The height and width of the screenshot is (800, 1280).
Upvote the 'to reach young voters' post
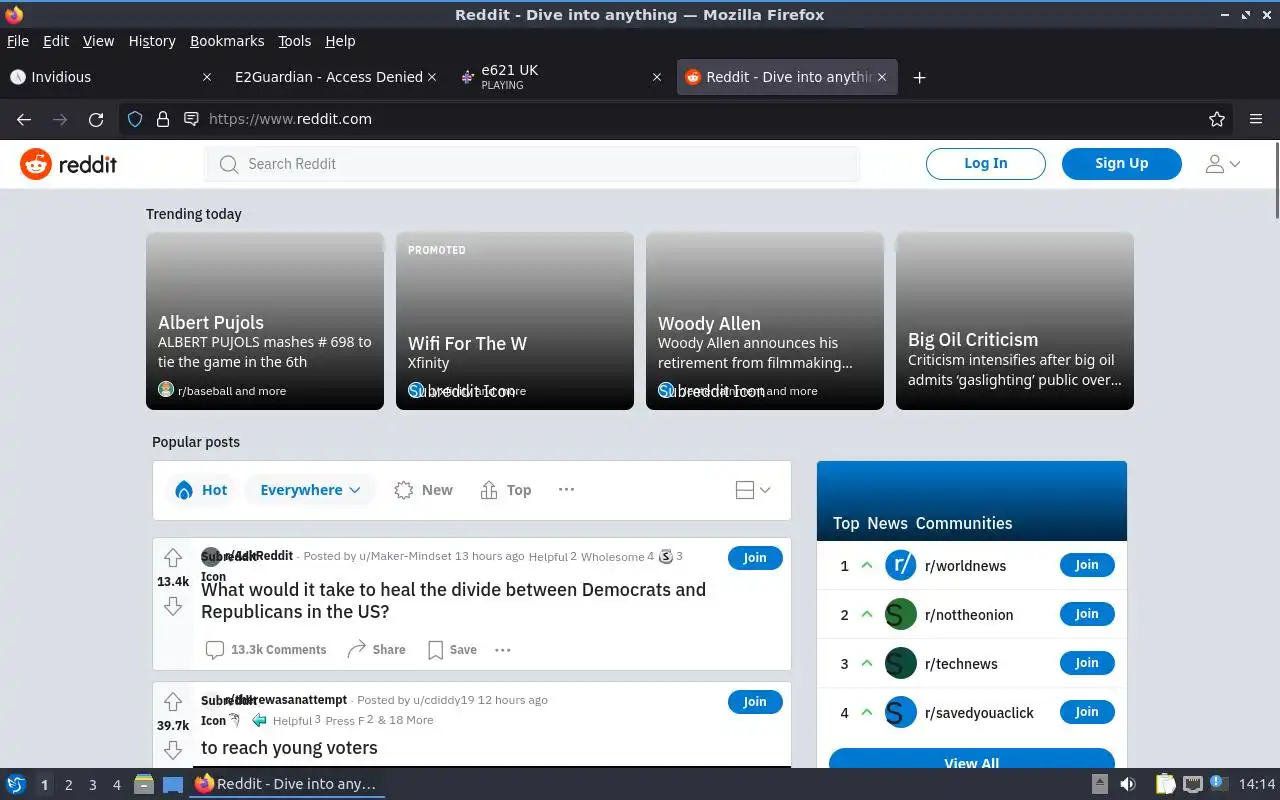pyautogui.click(x=173, y=702)
